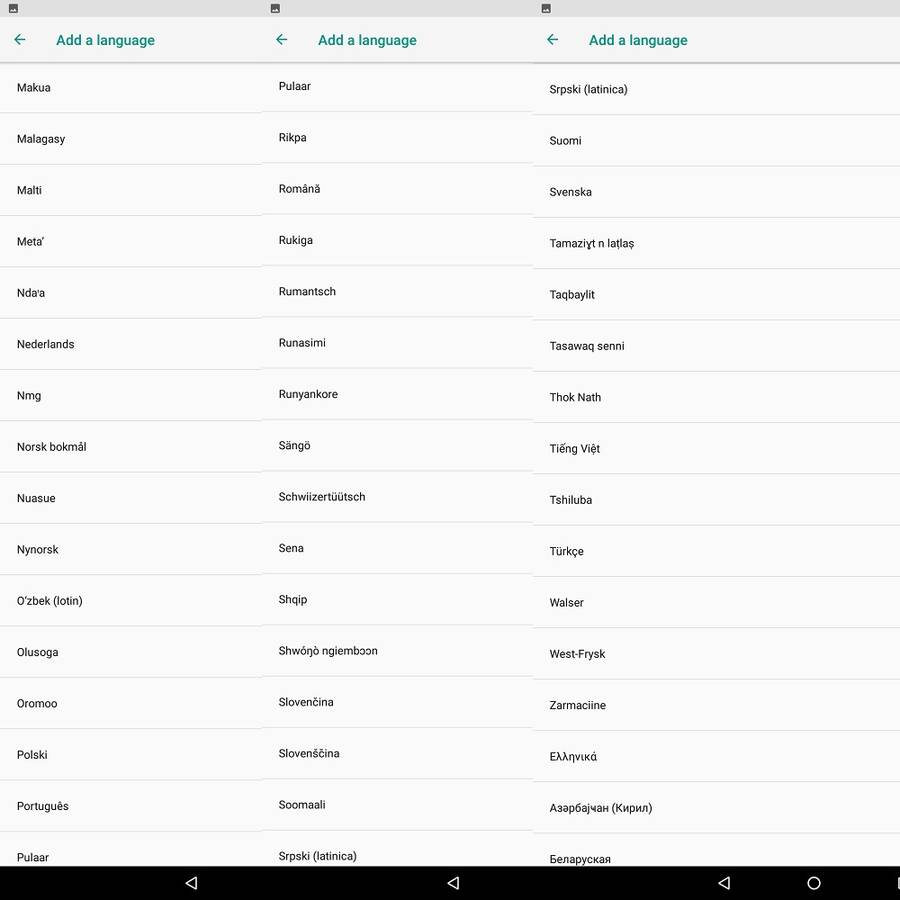The width and height of the screenshot is (900, 900).
Task: Pick Português from the list
Action: coord(43,806)
